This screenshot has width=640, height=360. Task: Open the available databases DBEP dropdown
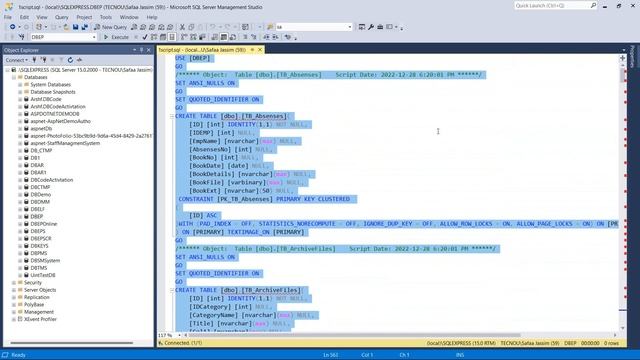coord(94,37)
